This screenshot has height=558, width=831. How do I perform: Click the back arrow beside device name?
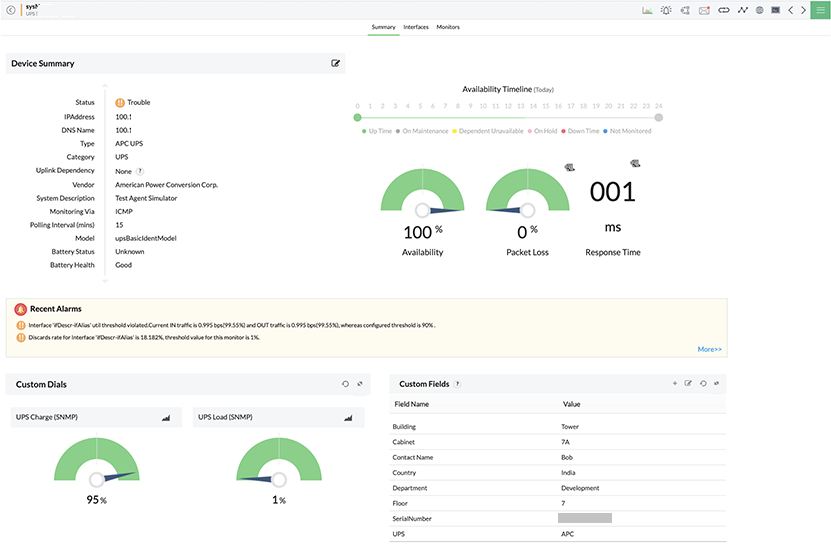click(x=10, y=10)
